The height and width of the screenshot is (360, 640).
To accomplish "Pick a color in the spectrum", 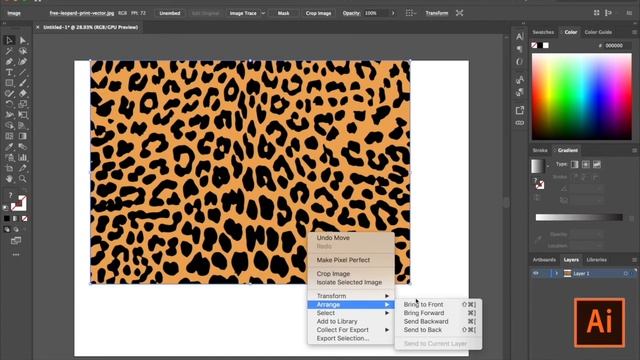I will (582, 97).
